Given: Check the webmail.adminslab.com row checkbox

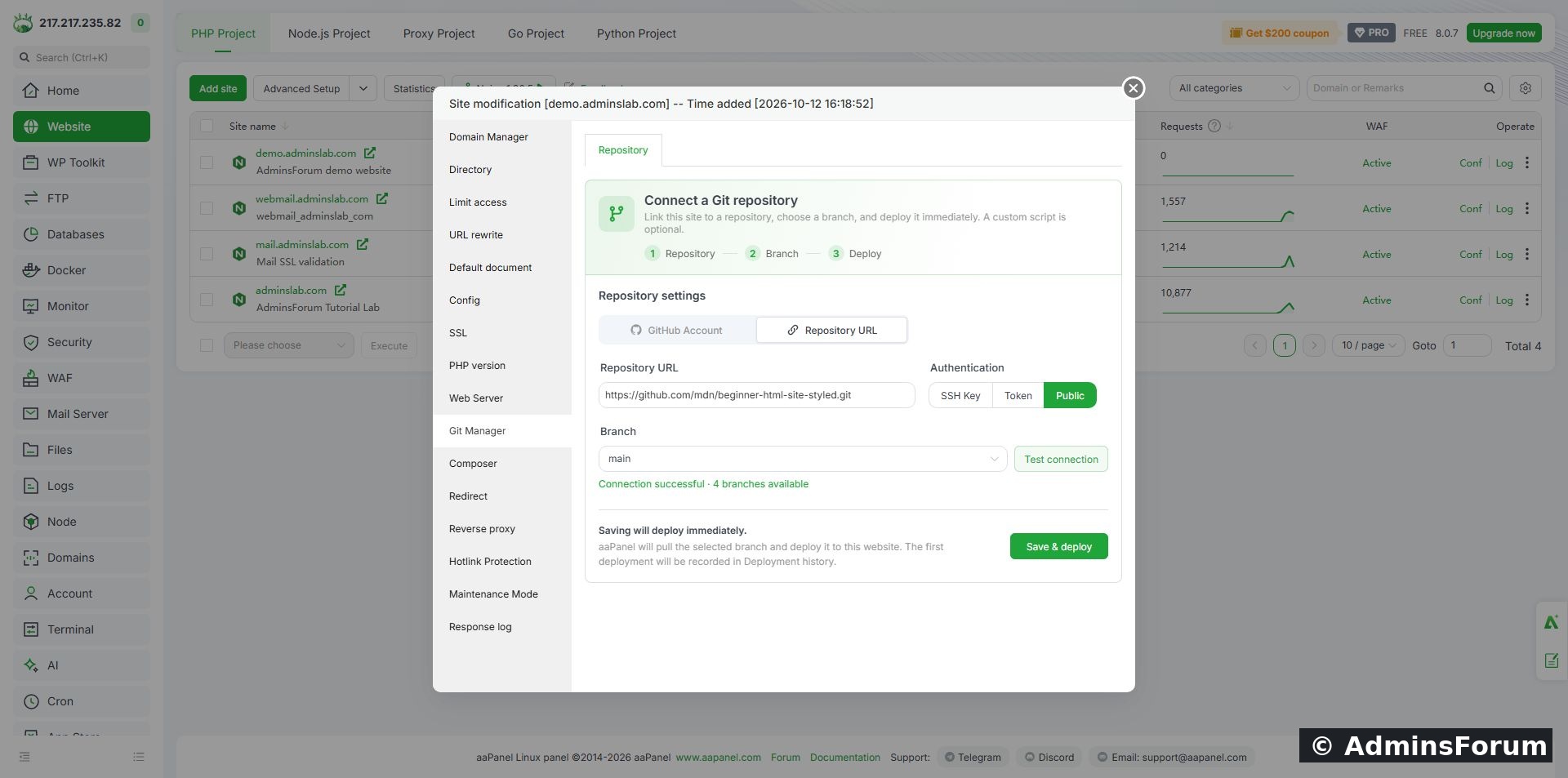Looking at the screenshot, I should (x=207, y=208).
